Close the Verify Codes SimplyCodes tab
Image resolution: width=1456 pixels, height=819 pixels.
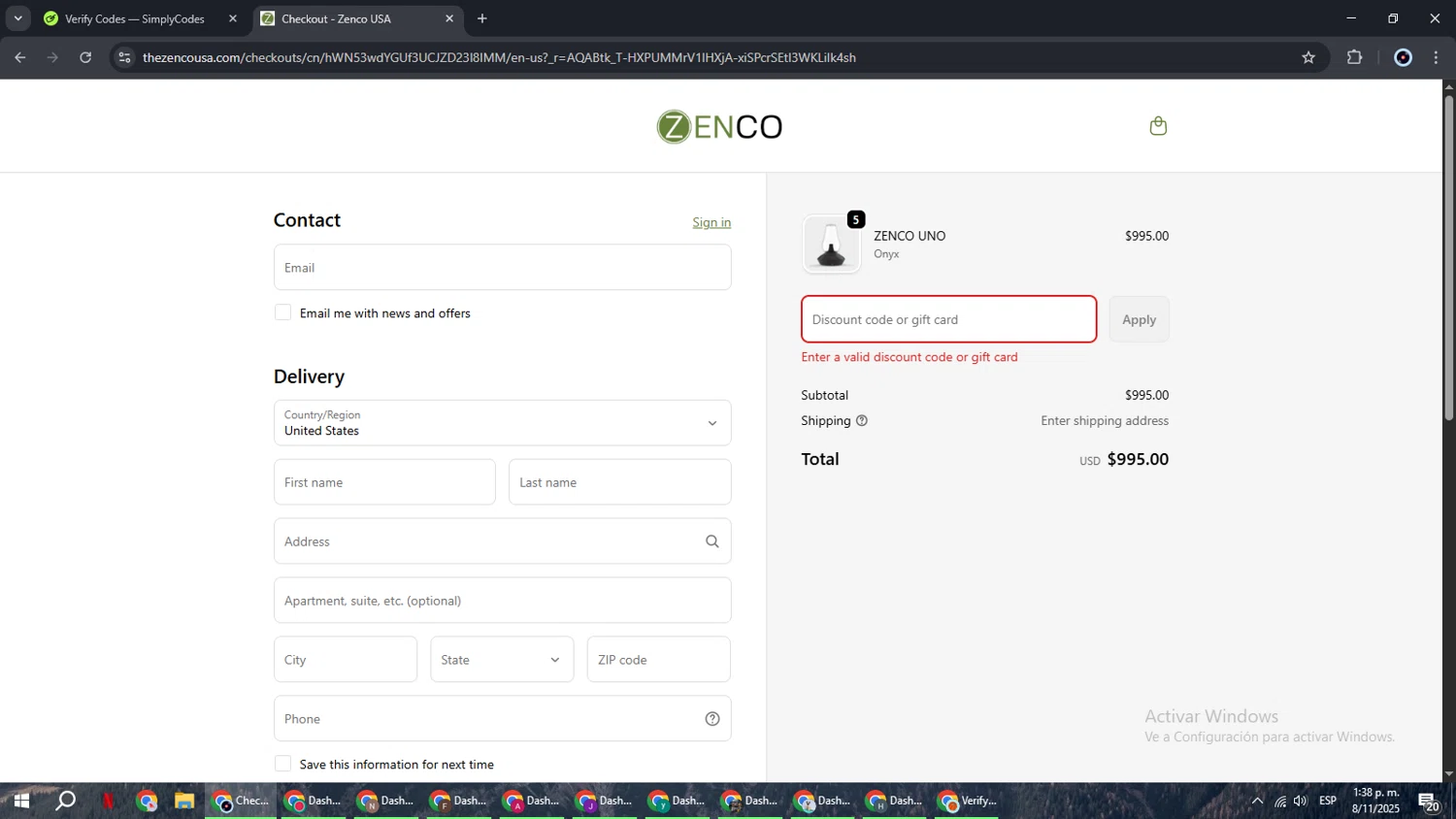(233, 18)
